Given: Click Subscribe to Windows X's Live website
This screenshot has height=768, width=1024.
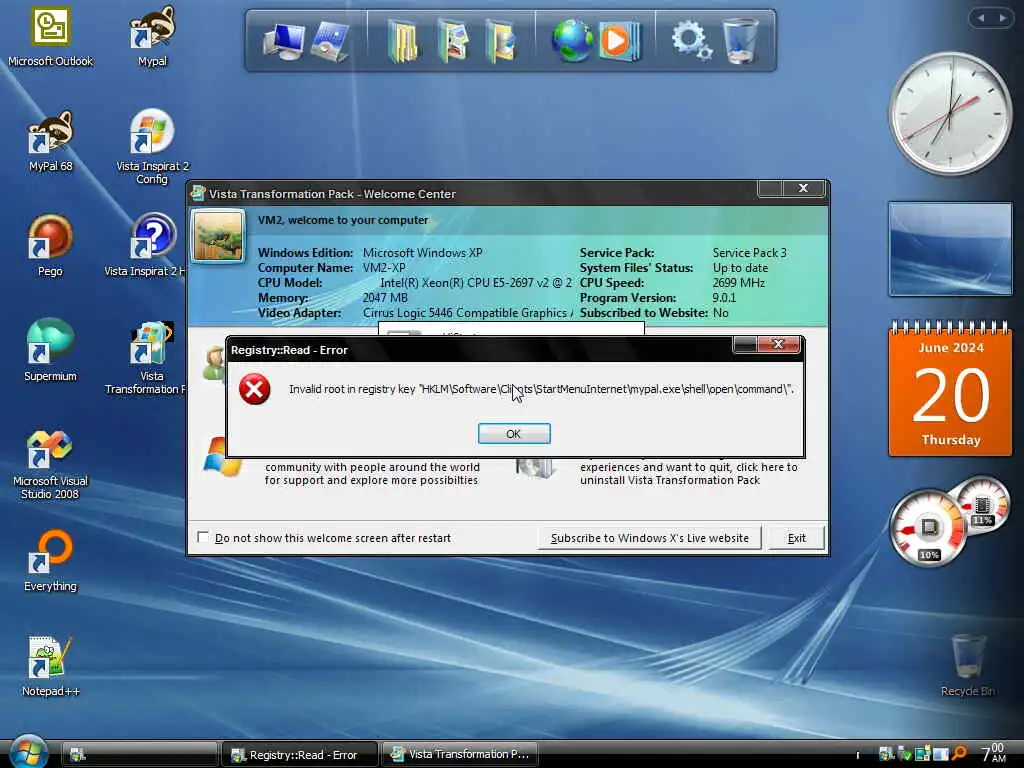Looking at the screenshot, I should pyautogui.click(x=649, y=538).
